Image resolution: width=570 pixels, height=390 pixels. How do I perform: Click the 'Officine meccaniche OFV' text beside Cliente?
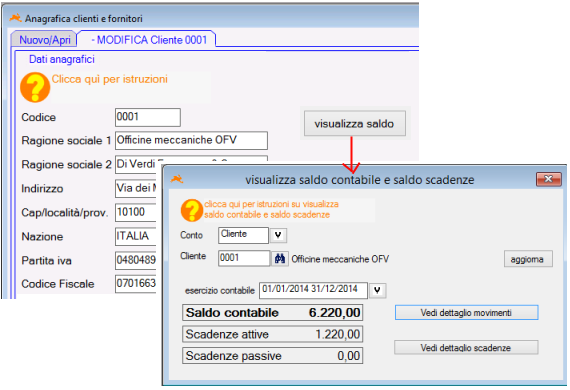(x=340, y=259)
